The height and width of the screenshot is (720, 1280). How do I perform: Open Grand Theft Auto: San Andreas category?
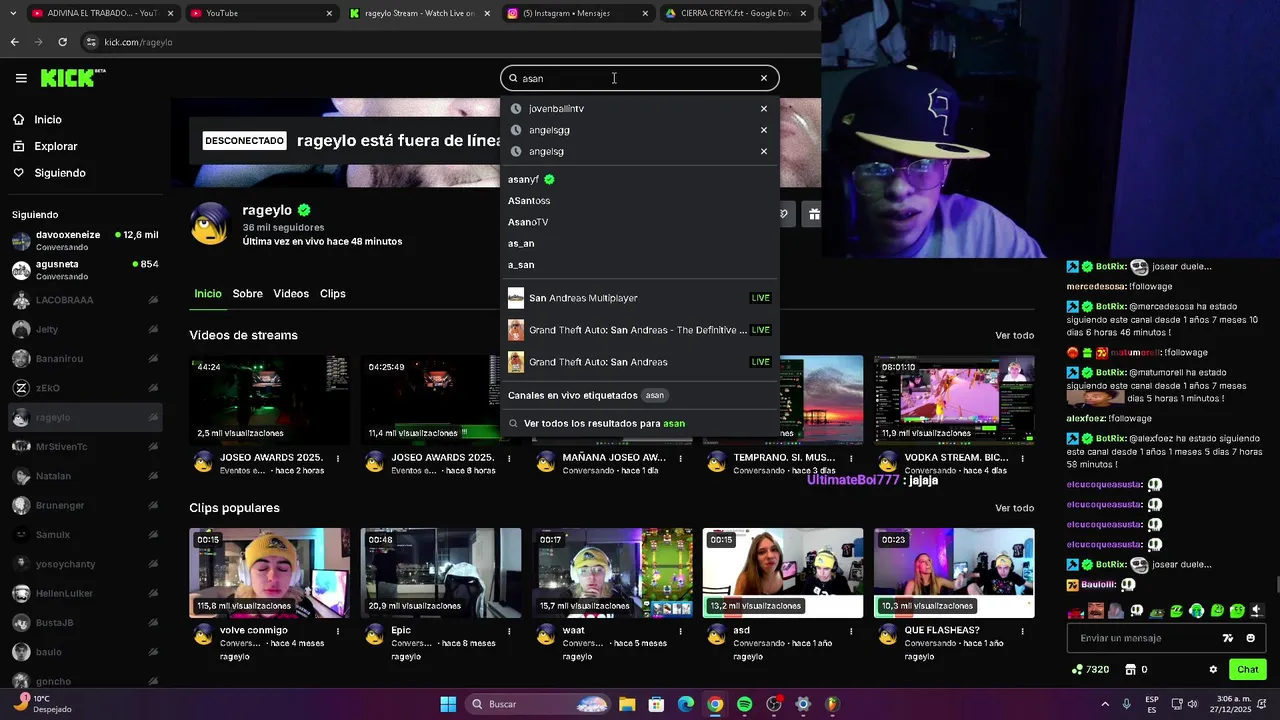(640, 362)
